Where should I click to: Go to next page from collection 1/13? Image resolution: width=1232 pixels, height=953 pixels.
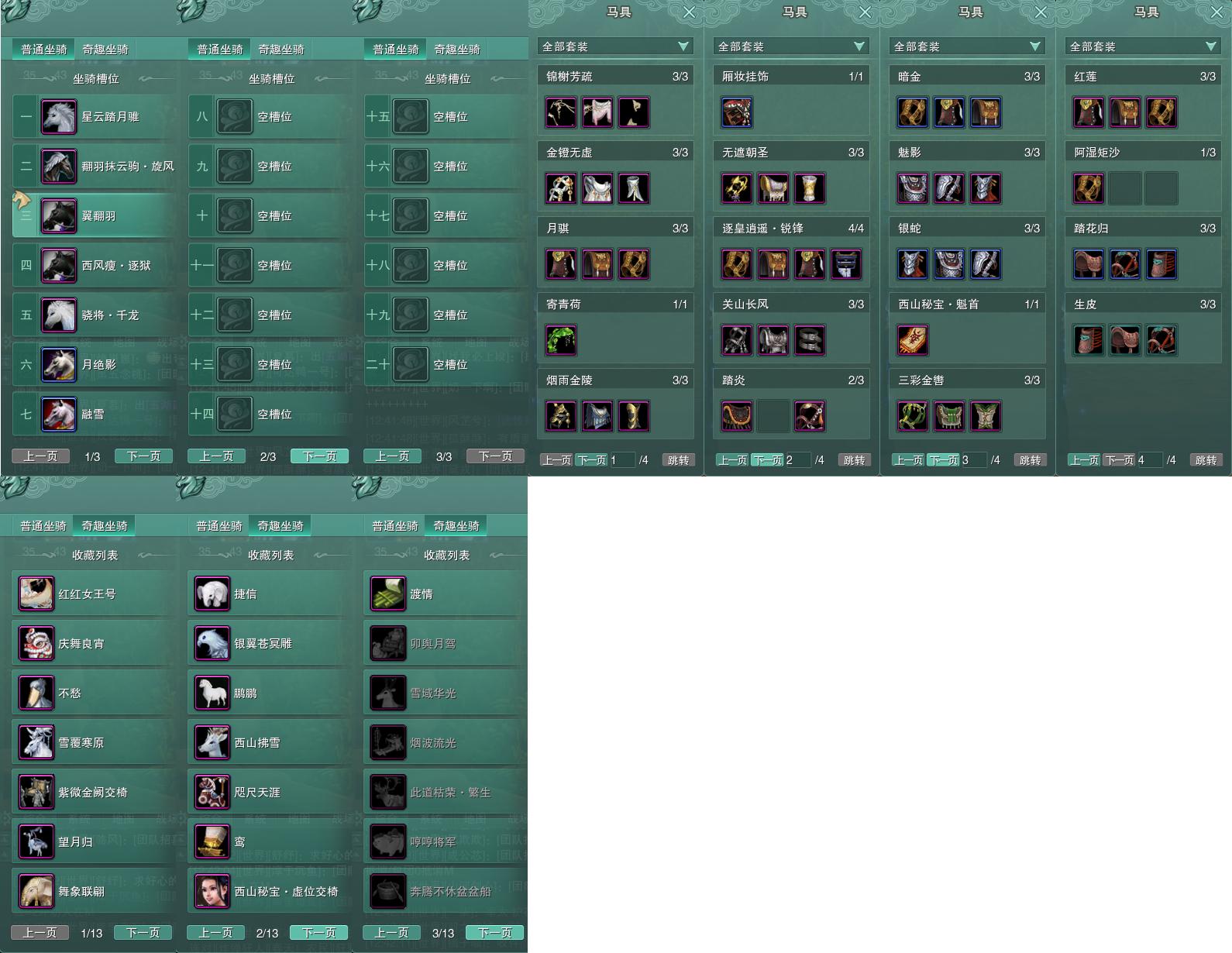(143, 933)
